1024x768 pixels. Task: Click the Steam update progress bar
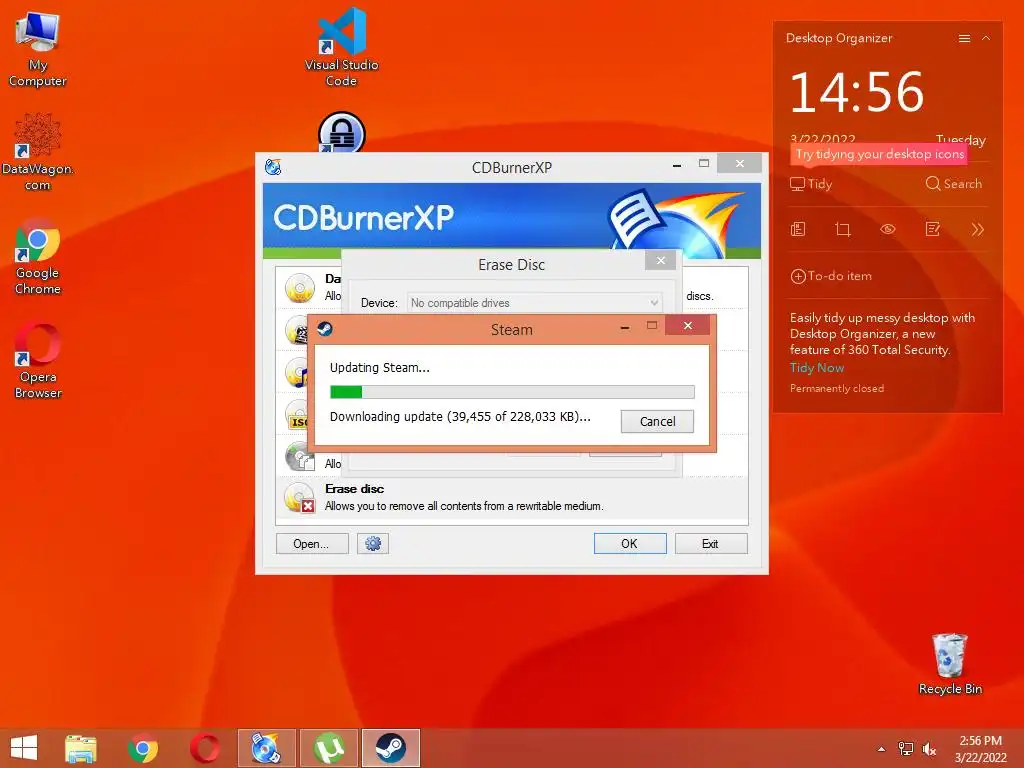tap(512, 392)
